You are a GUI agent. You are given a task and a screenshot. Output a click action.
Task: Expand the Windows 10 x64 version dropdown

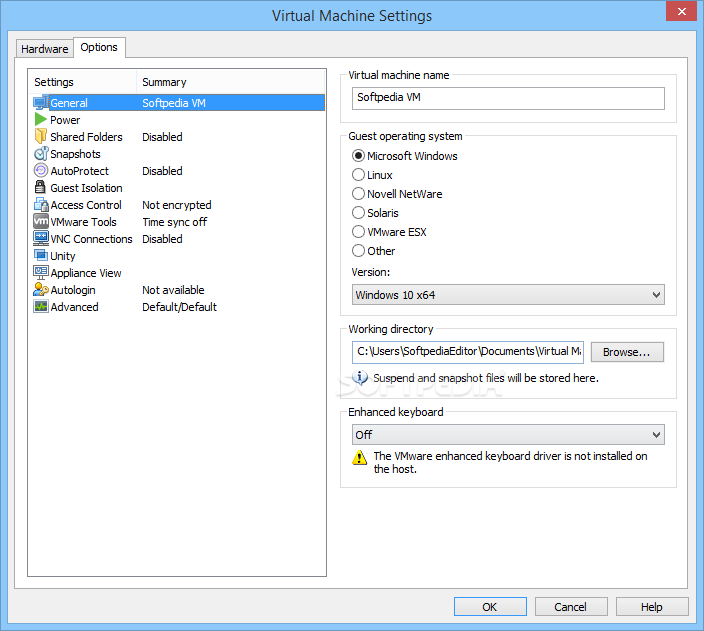pyautogui.click(x=508, y=295)
